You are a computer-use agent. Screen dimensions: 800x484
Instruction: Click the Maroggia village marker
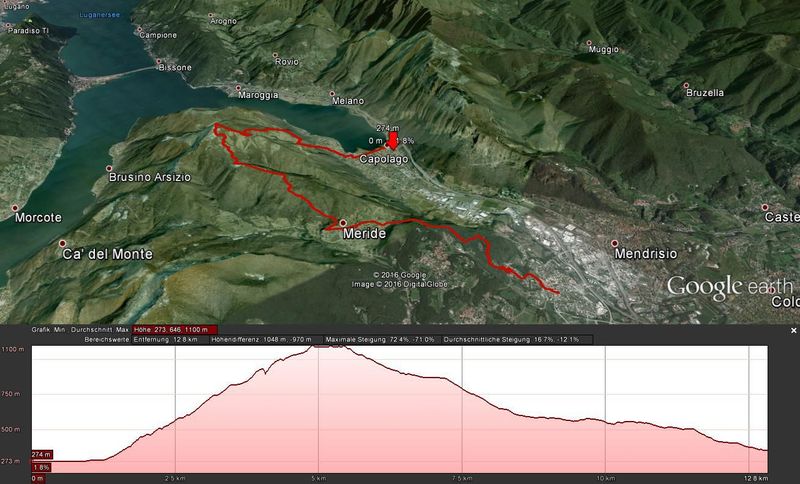pos(238,88)
